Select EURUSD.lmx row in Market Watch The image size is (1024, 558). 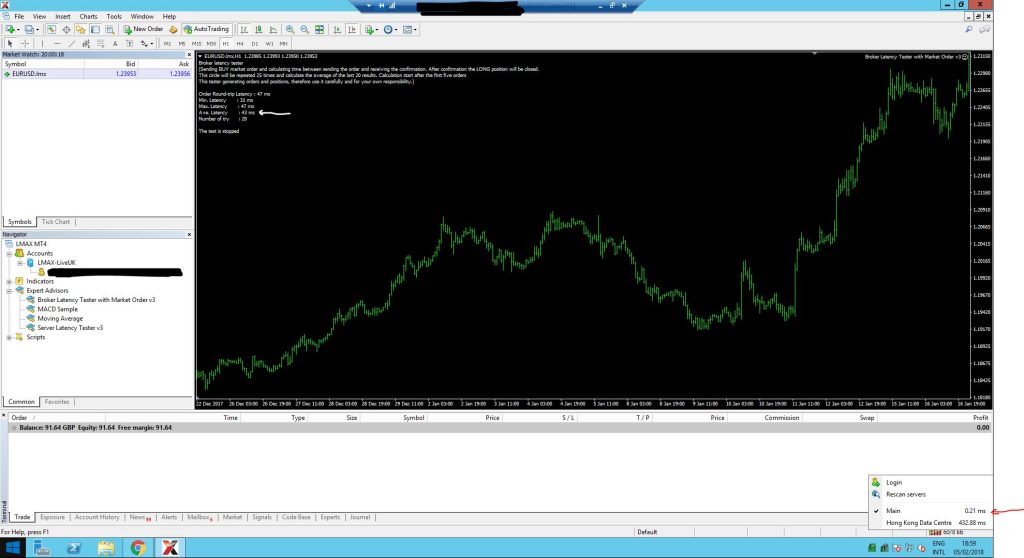pyautogui.click(x=97, y=74)
